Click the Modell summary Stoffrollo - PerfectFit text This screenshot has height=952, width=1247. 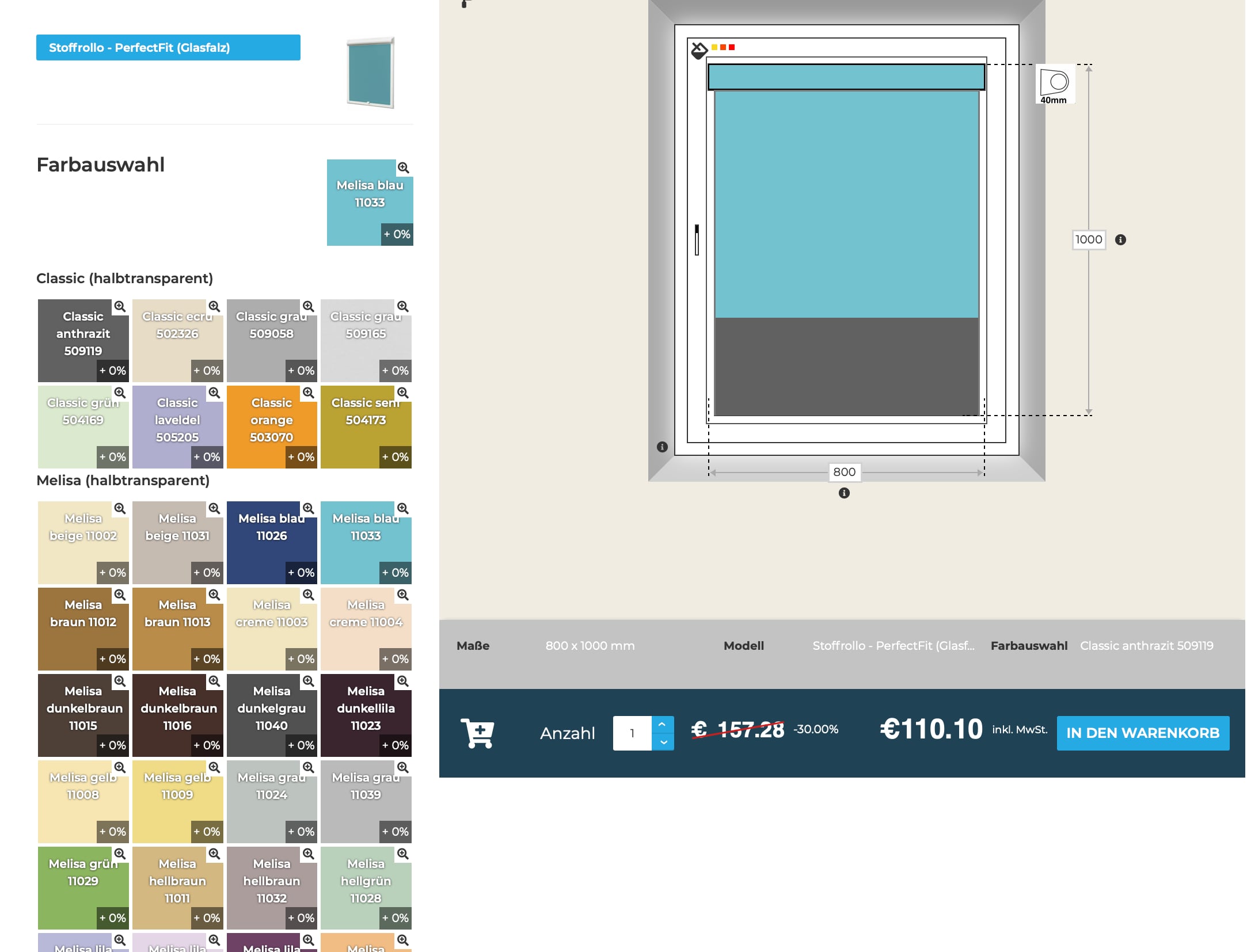tap(894, 646)
